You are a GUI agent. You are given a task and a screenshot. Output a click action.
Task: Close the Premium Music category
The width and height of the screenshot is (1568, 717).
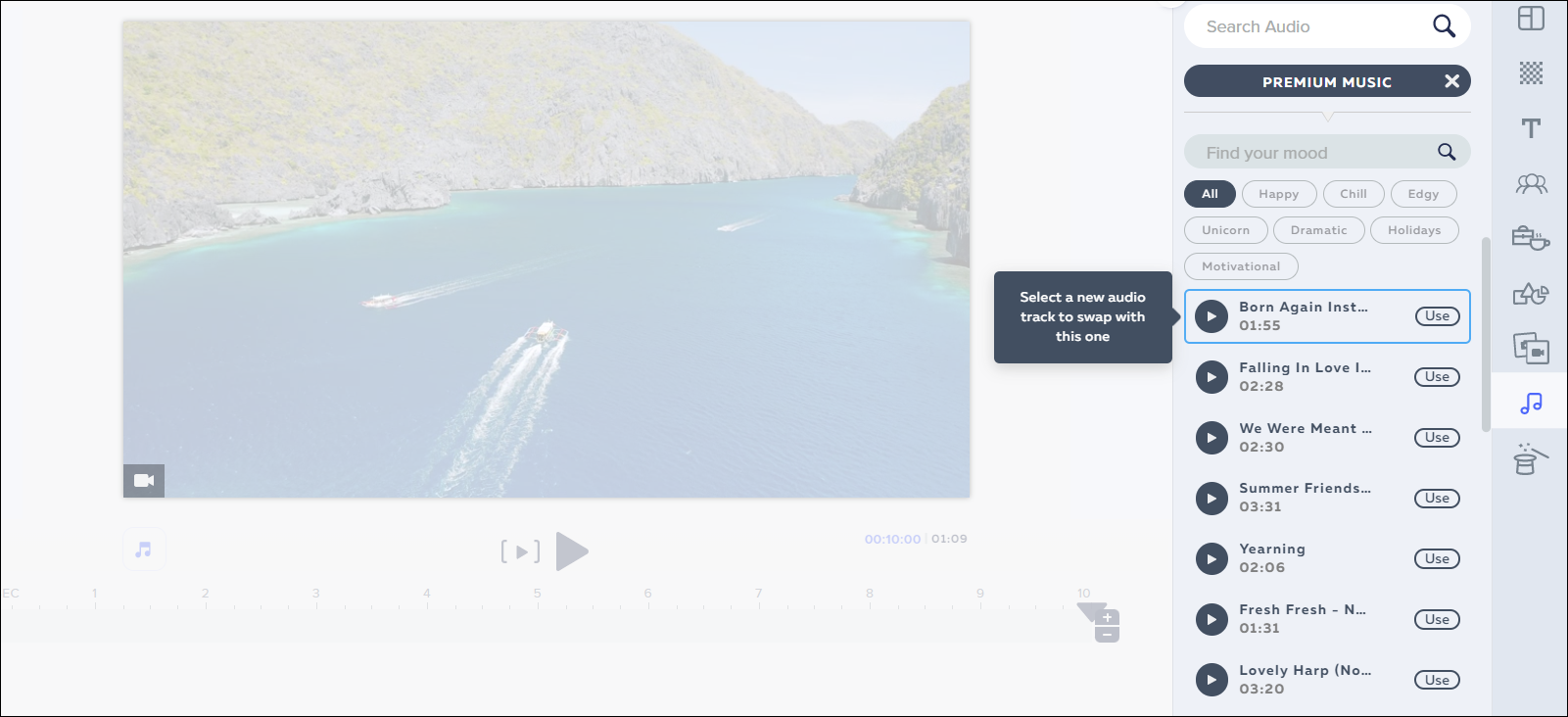[x=1451, y=81]
